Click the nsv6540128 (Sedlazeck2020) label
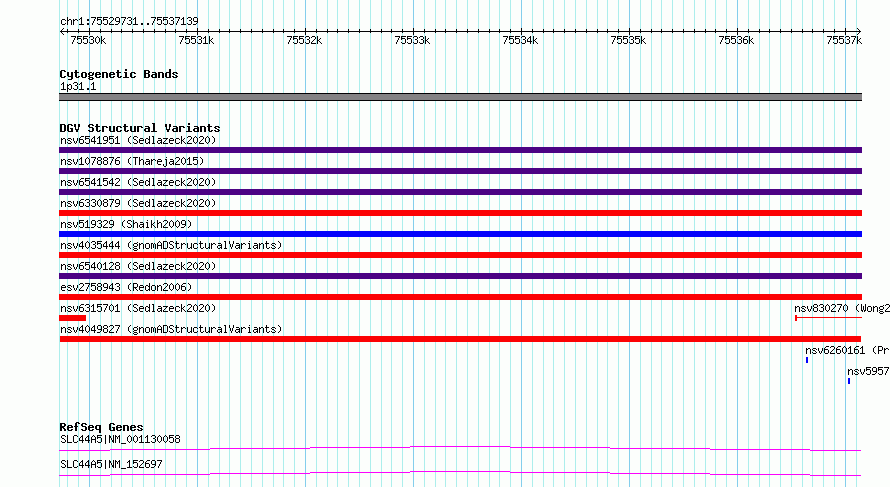This screenshot has height=487, width=890. pyautogui.click(x=138, y=266)
